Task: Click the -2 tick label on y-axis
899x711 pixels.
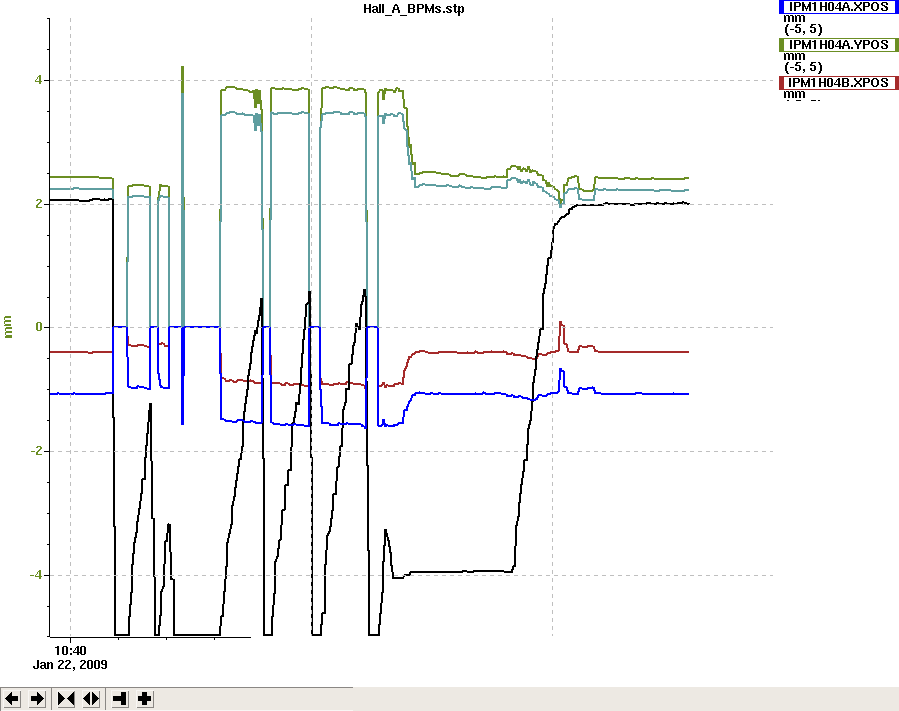Action: [37, 451]
